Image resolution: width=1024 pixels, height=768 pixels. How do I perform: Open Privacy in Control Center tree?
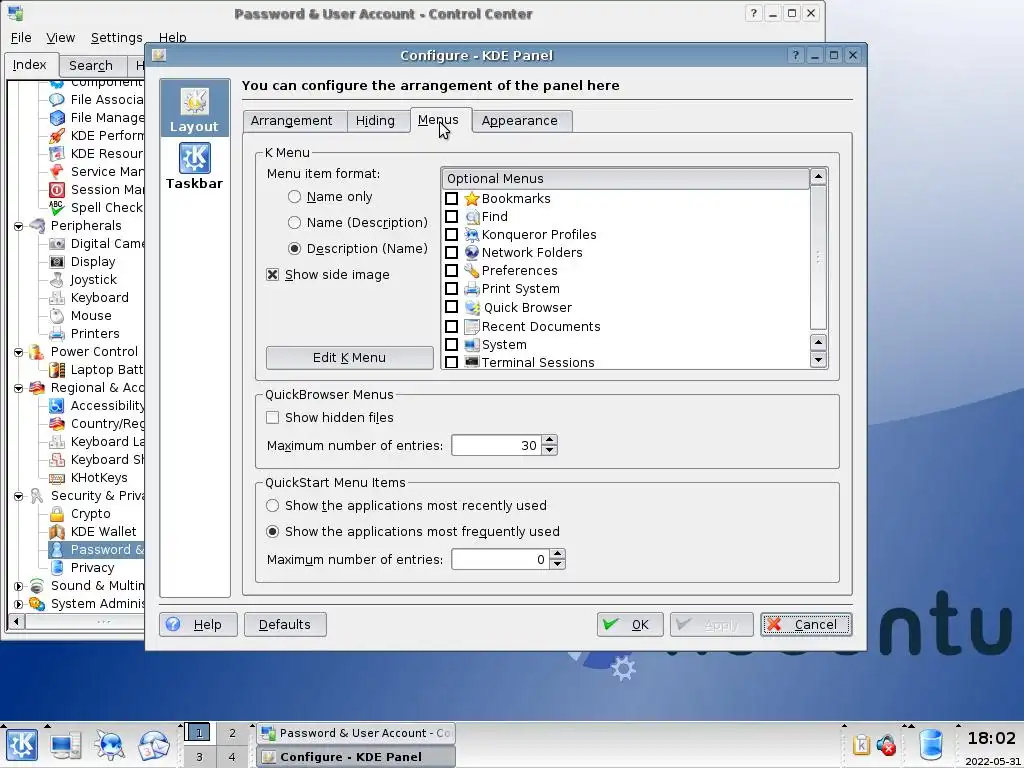point(92,568)
